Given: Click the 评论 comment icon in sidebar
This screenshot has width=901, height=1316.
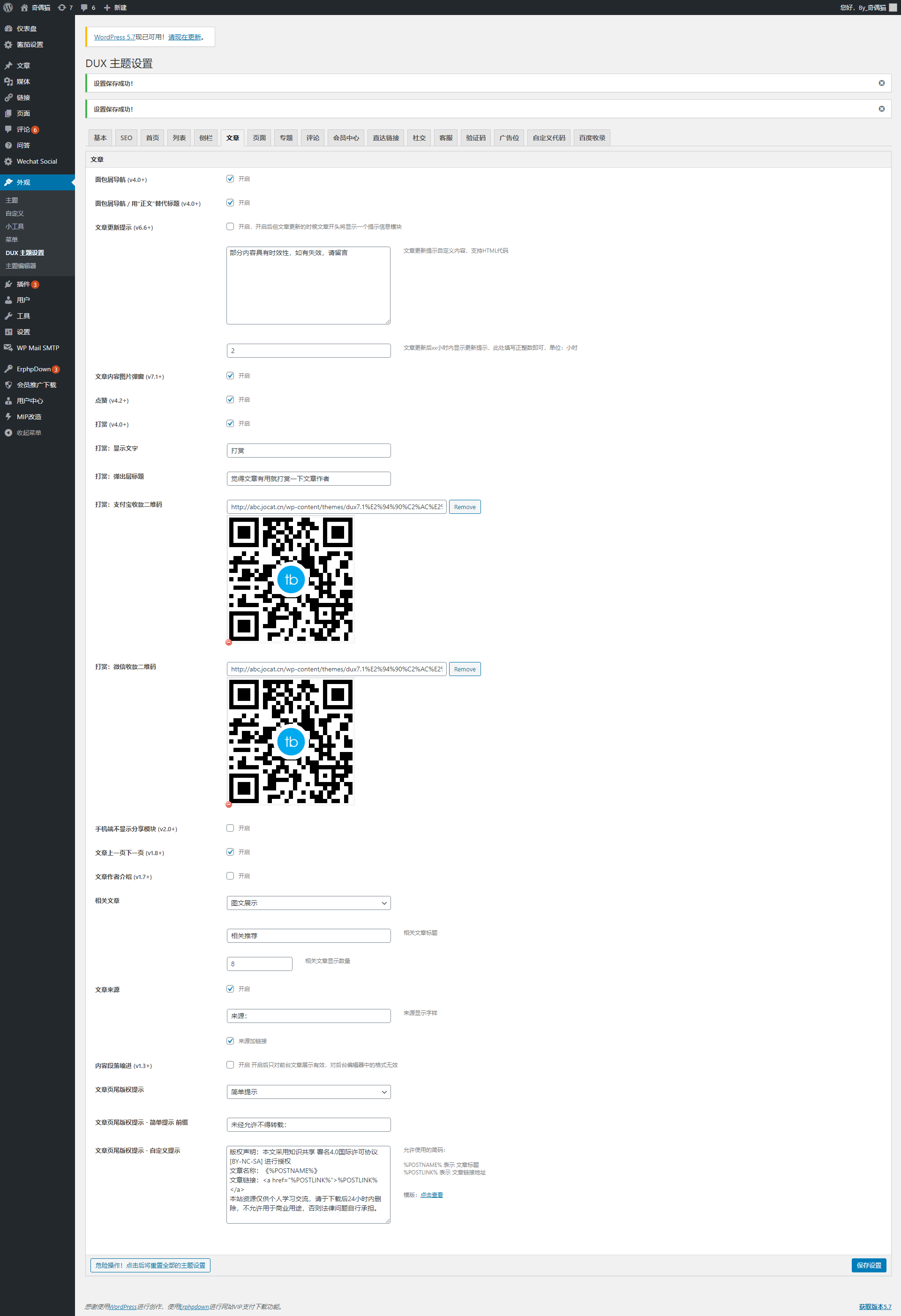Looking at the screenshot, I should point(8,129).
